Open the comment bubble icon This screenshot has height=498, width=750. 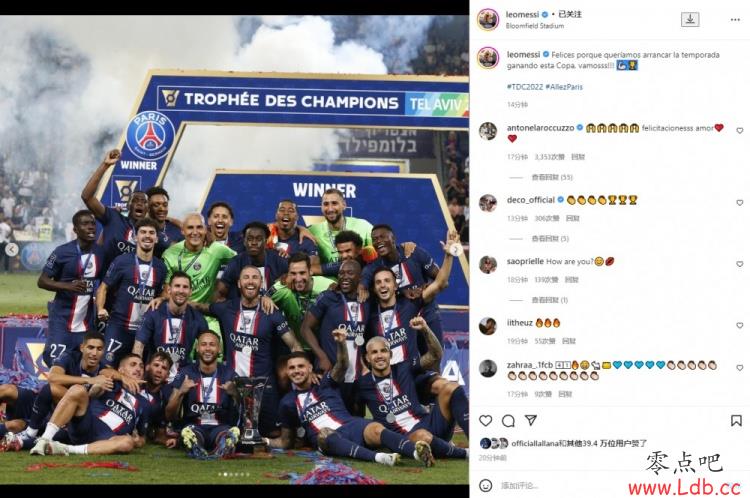[508, 421]
